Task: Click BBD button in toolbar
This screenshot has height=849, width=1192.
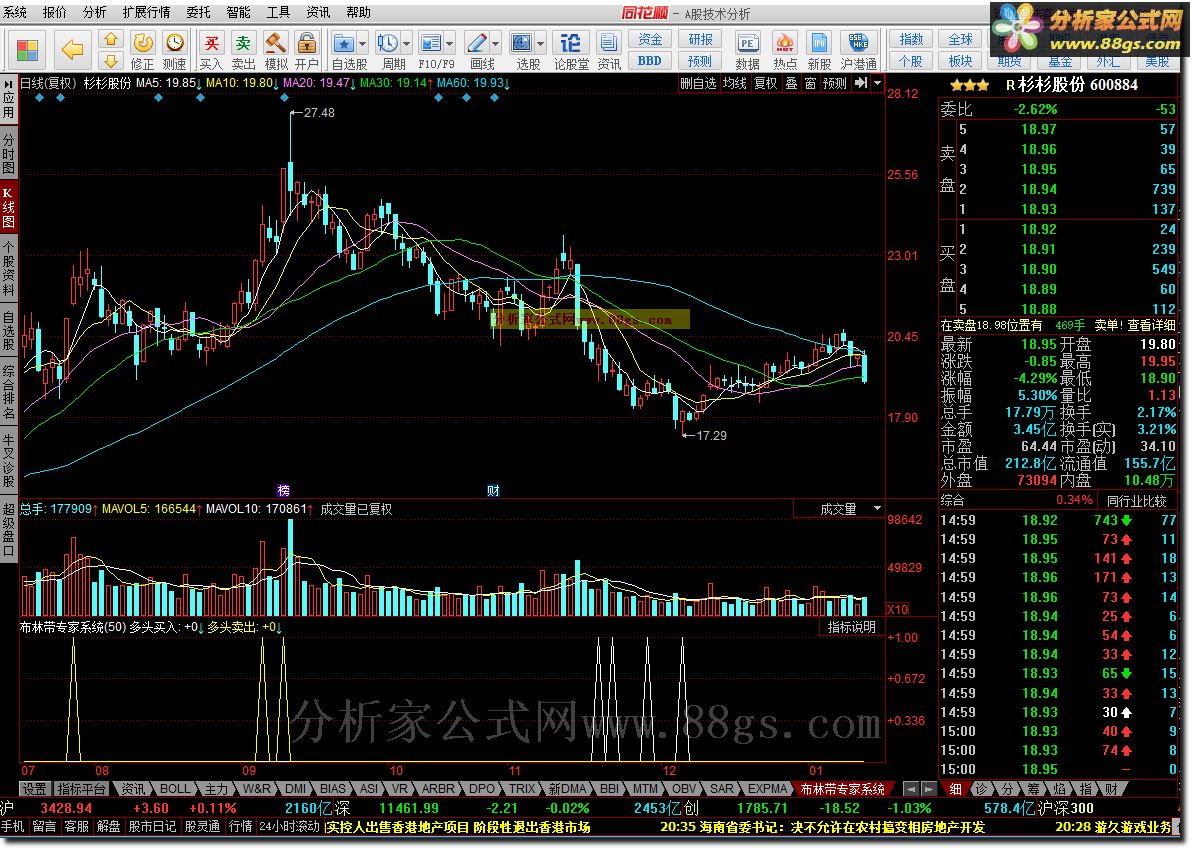Action: pos(650,61)
